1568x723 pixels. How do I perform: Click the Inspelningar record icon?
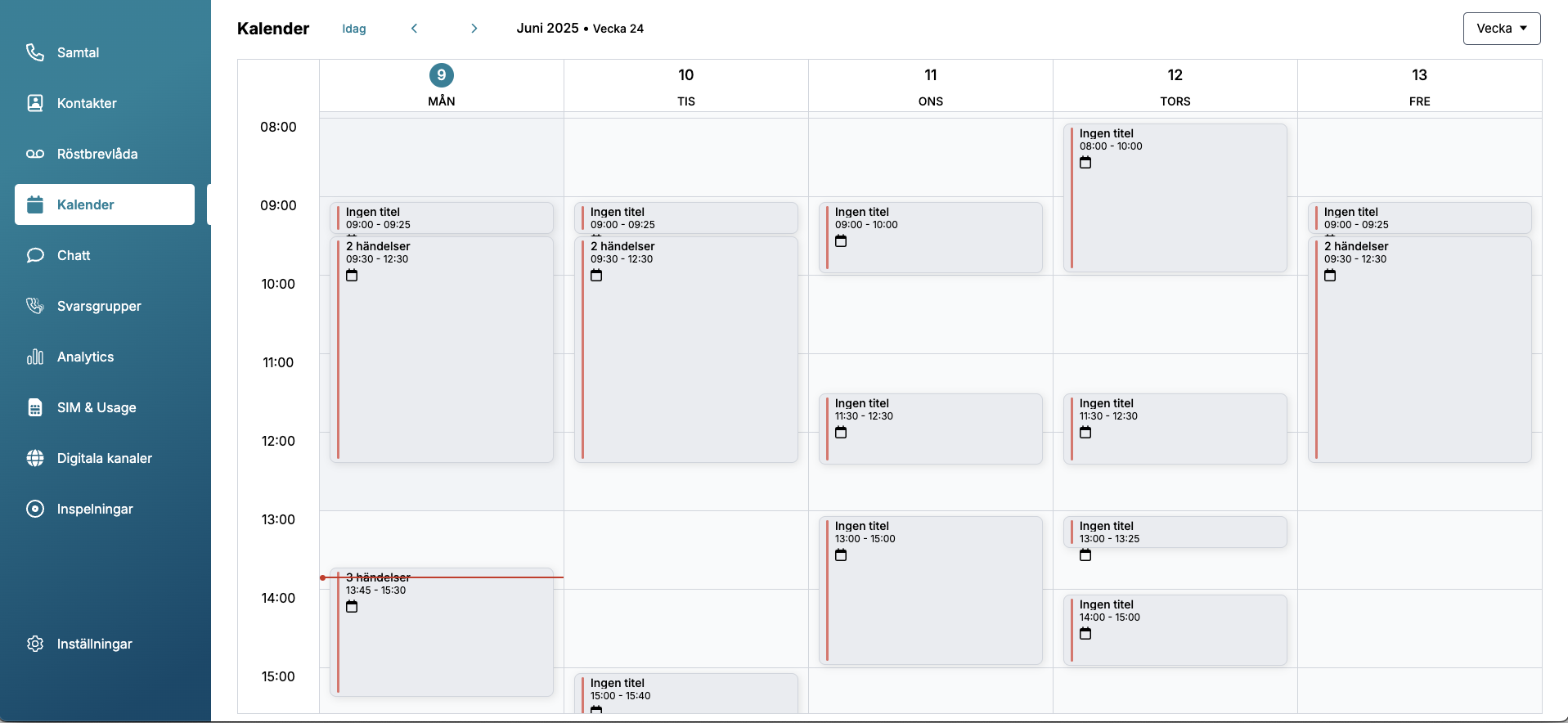tap(34, 509)
